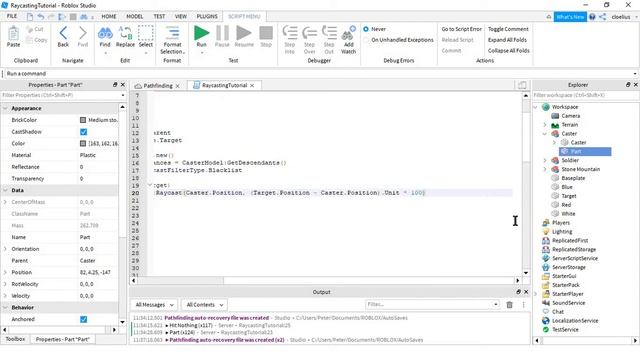Click Step Over debugger icon

(309, 33)
